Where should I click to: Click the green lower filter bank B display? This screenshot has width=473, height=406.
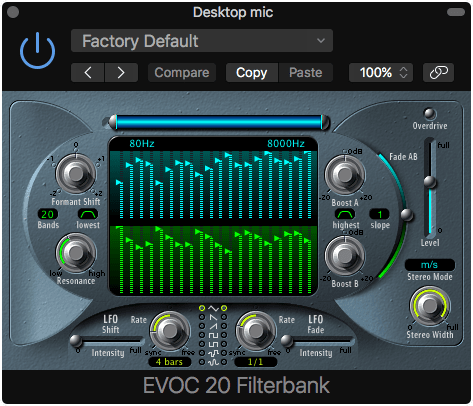(213, 260)
